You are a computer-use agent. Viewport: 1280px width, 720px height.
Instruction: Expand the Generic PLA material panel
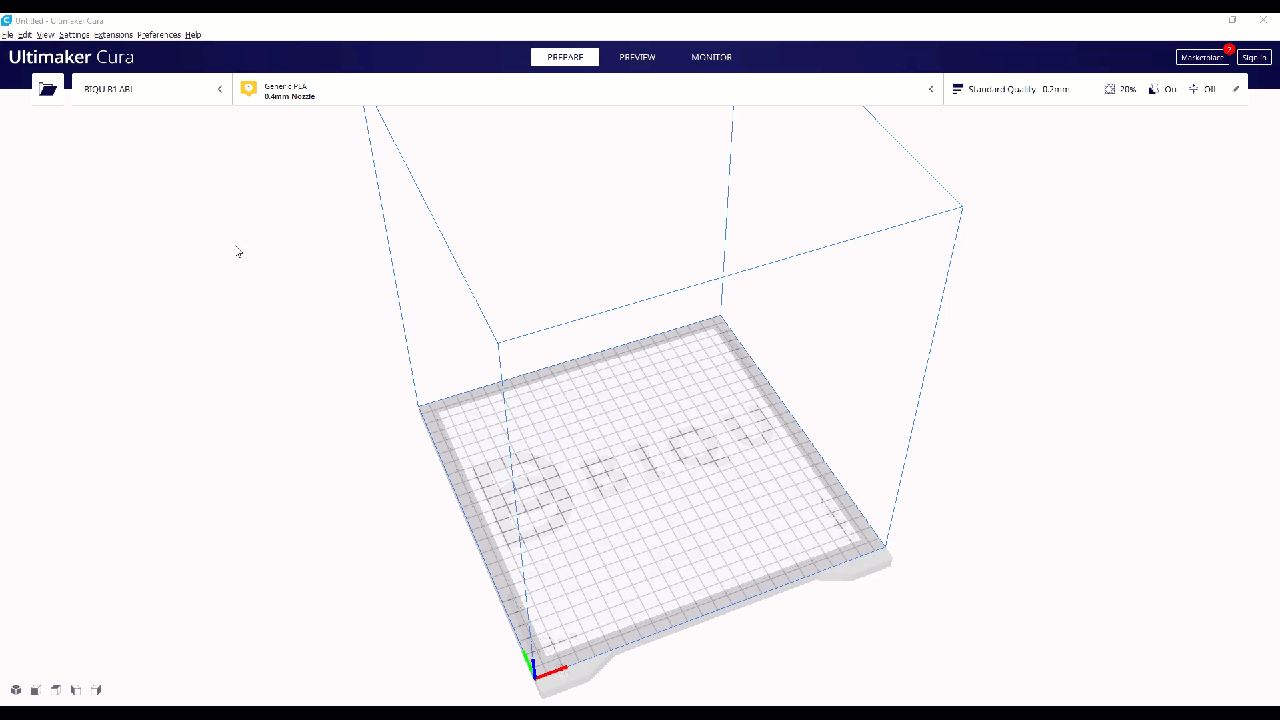(588, 89)
